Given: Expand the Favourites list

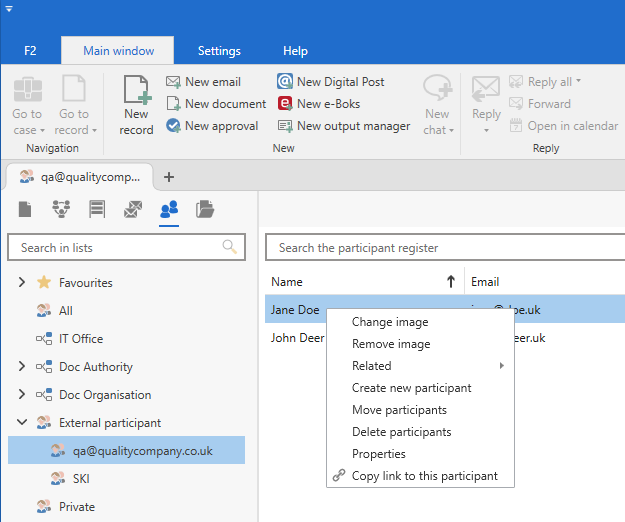Looking at the screenshot, I should tap(22, 283).
